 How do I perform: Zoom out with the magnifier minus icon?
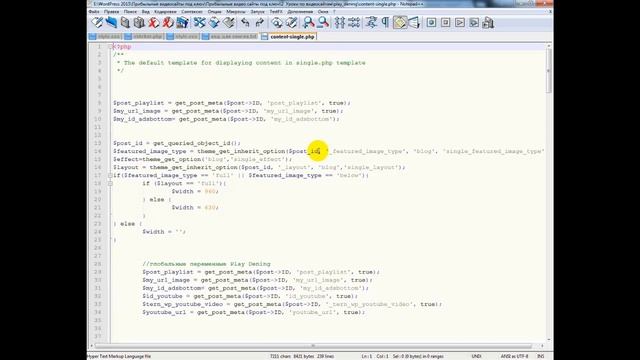323,23
